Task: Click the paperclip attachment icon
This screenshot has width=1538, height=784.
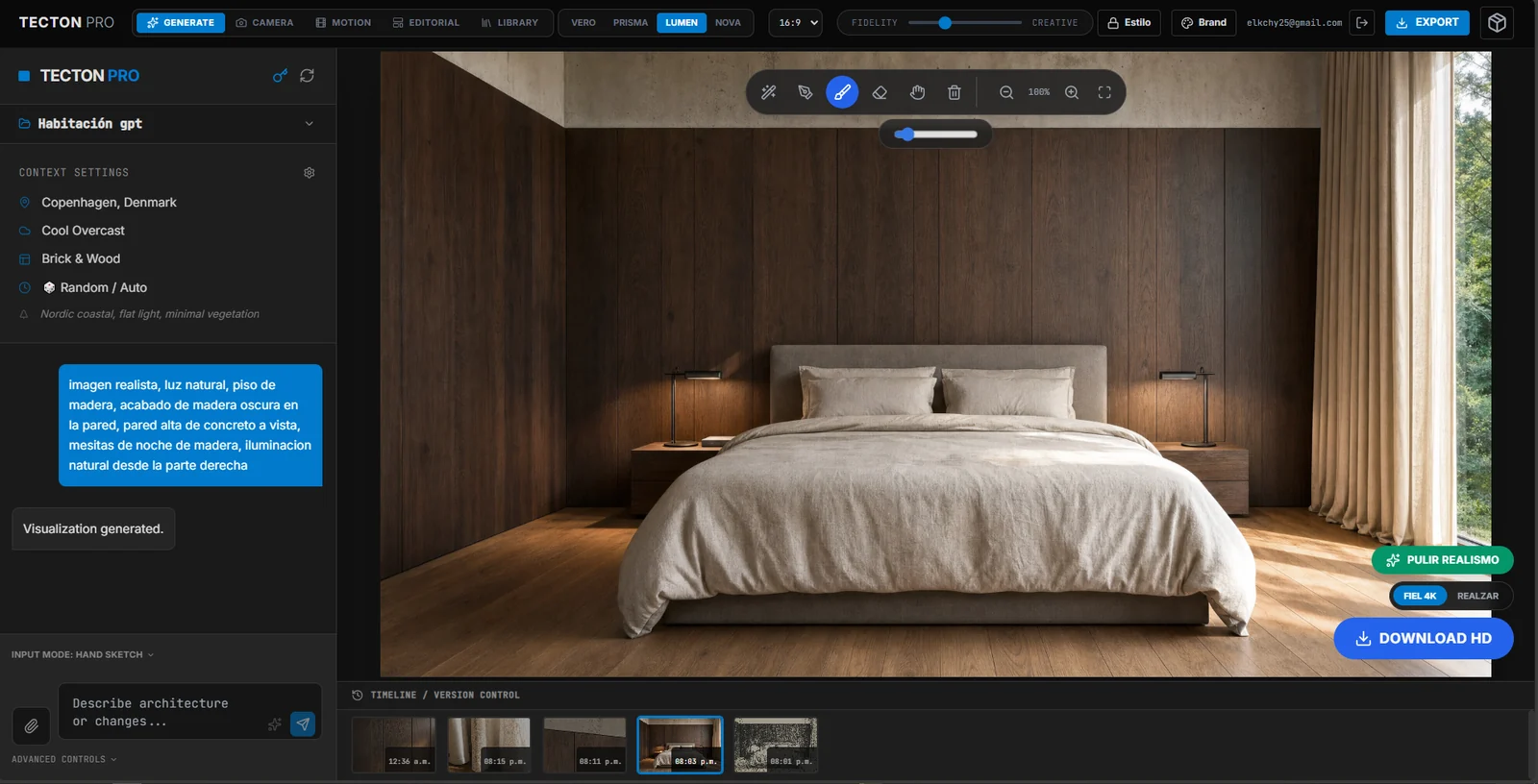Action: click(31, 725)
